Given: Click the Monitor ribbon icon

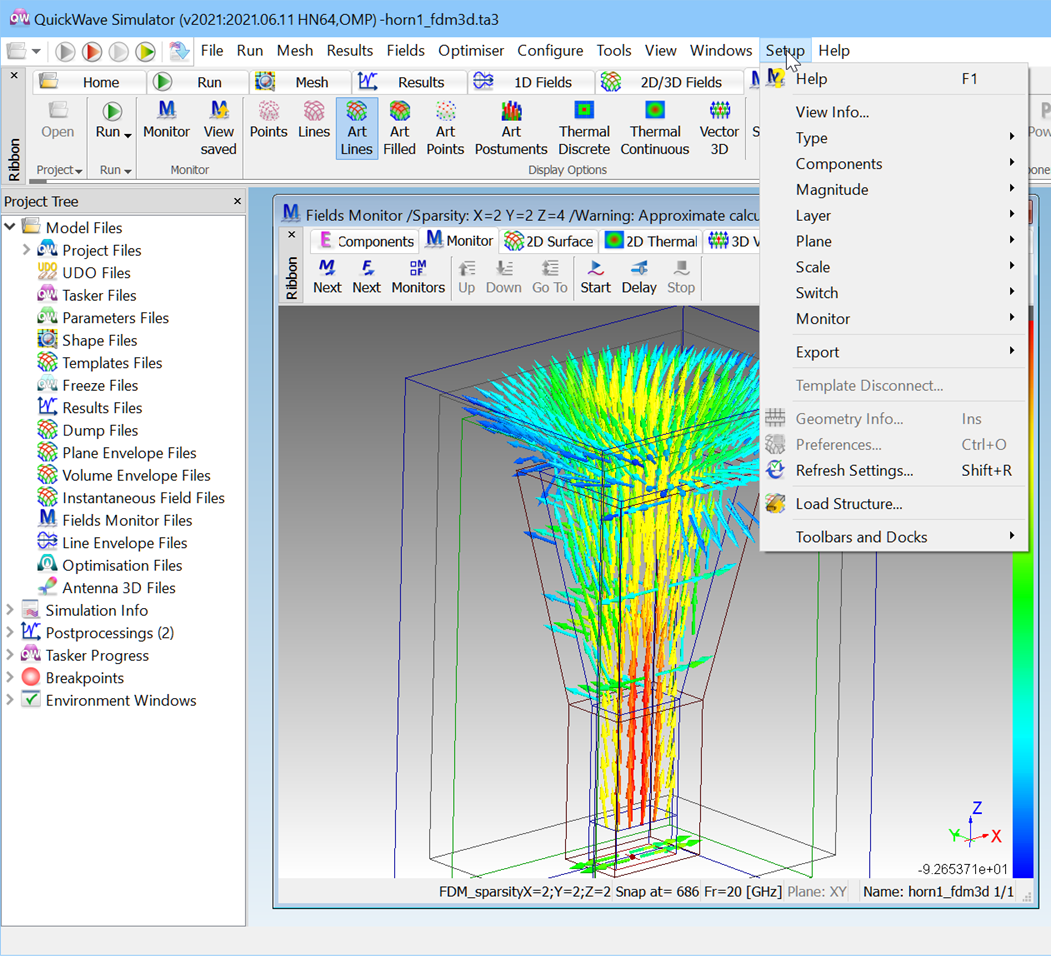Looking at the screenshot, I should 166,119.
